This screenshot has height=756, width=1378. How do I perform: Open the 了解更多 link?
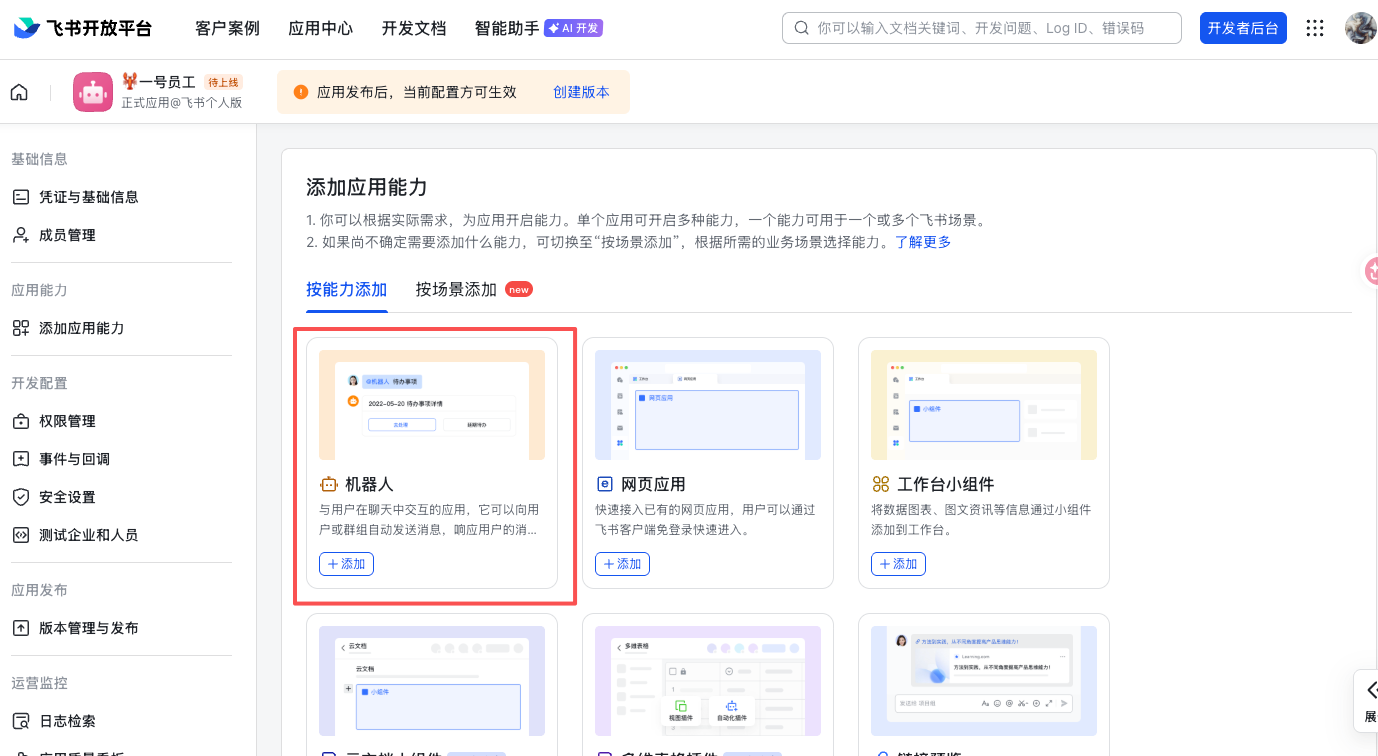[x=922, y=242]
